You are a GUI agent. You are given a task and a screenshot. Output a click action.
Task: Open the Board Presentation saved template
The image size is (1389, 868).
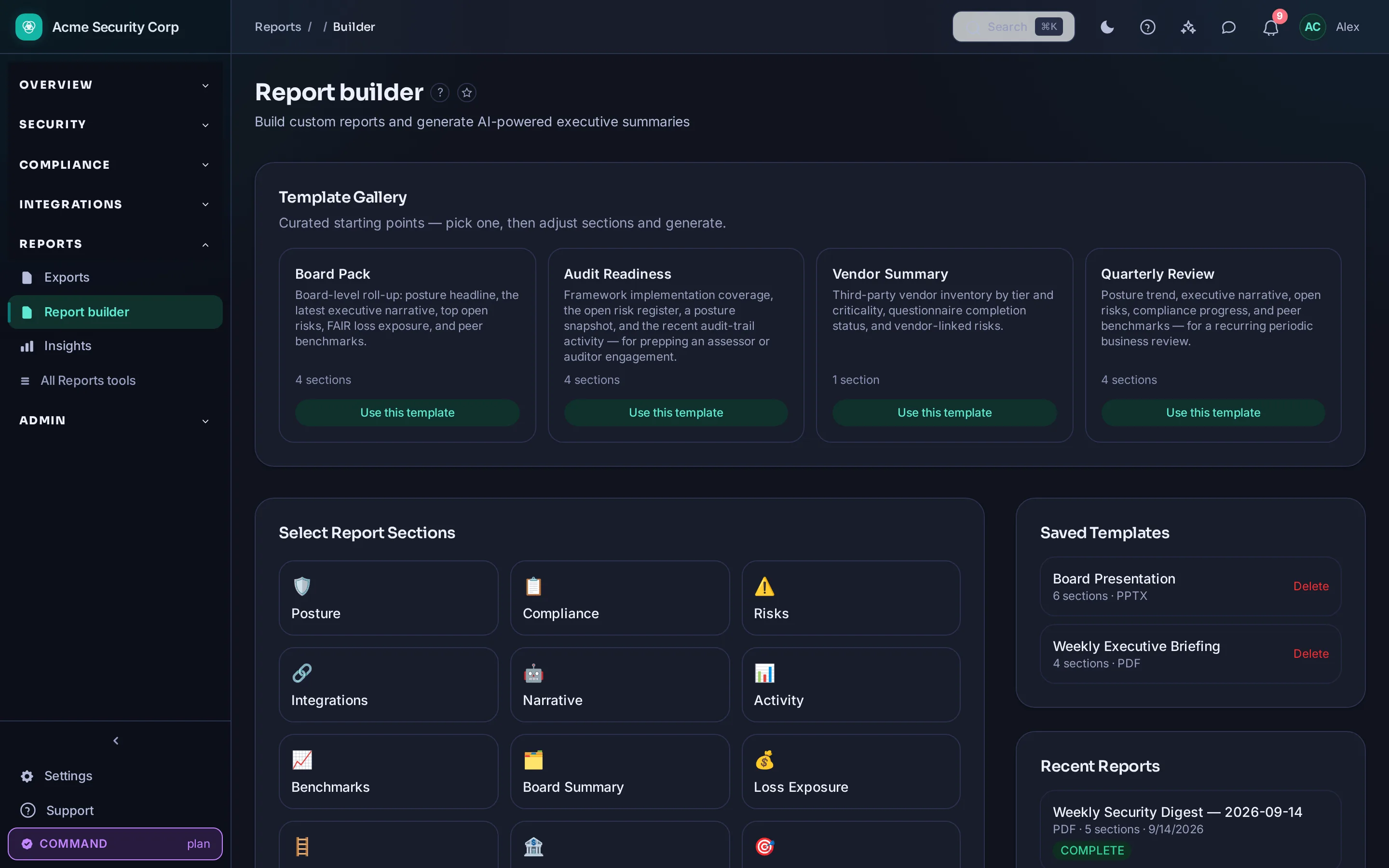(x=1190, y=586)
